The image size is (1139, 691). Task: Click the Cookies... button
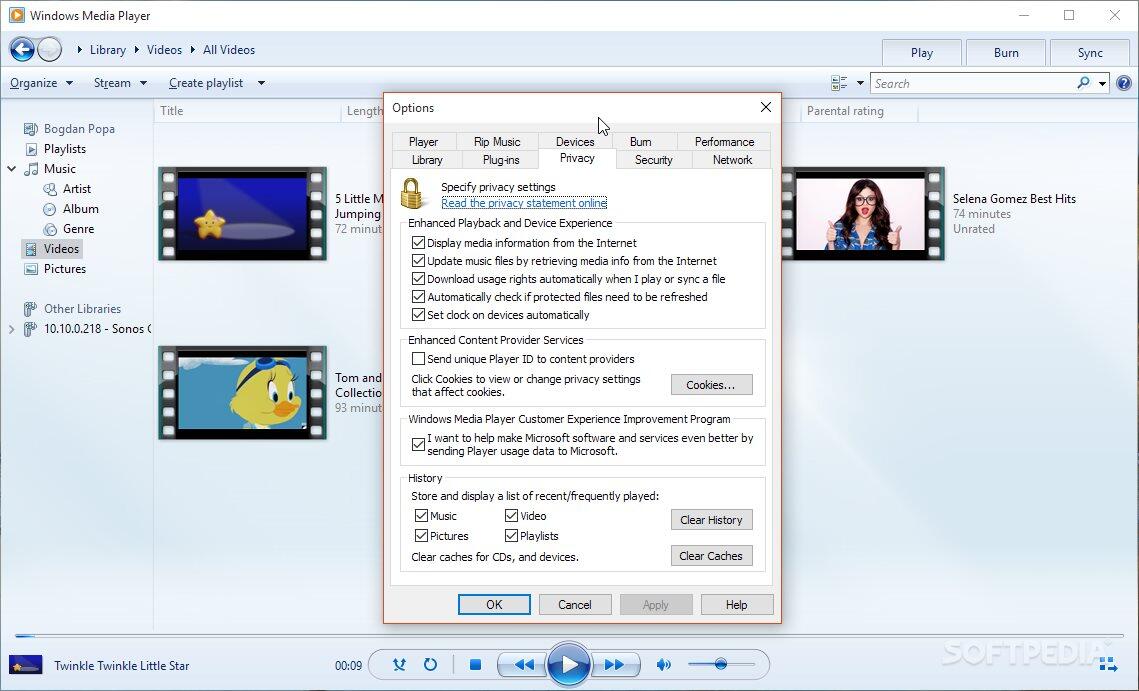[711, 385]
